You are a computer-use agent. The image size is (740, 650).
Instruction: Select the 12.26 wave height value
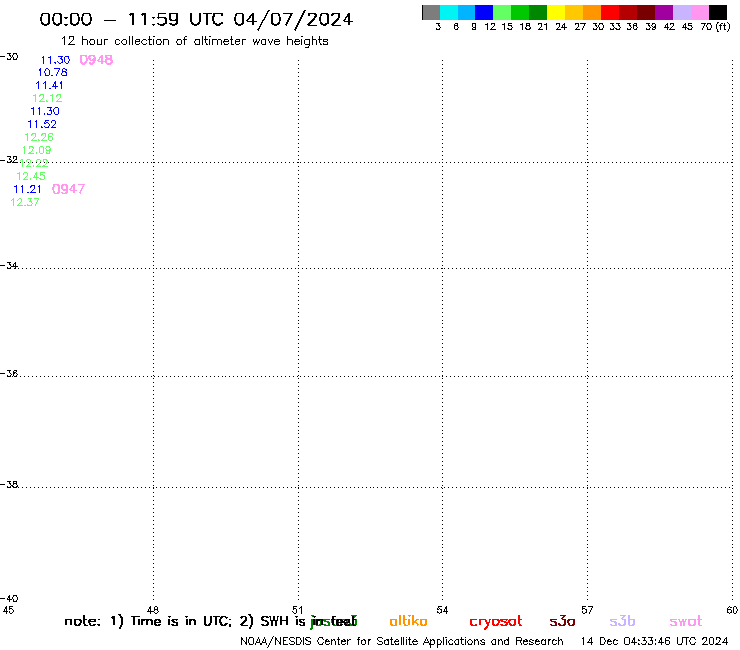click(x=39, y=137)
